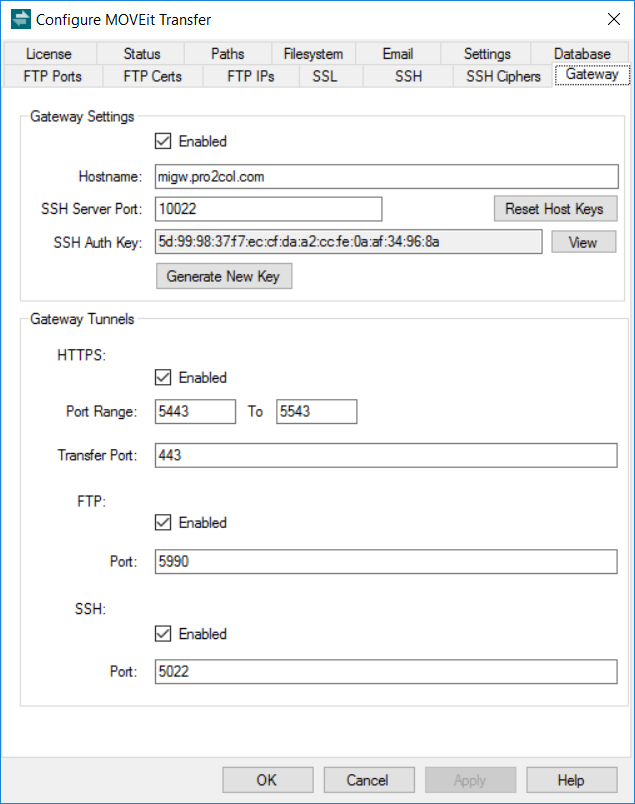Image resolution: width=635 pixels, height=804 pixels.
Task: Click the Reset Host Keys button
Action: 555,209
